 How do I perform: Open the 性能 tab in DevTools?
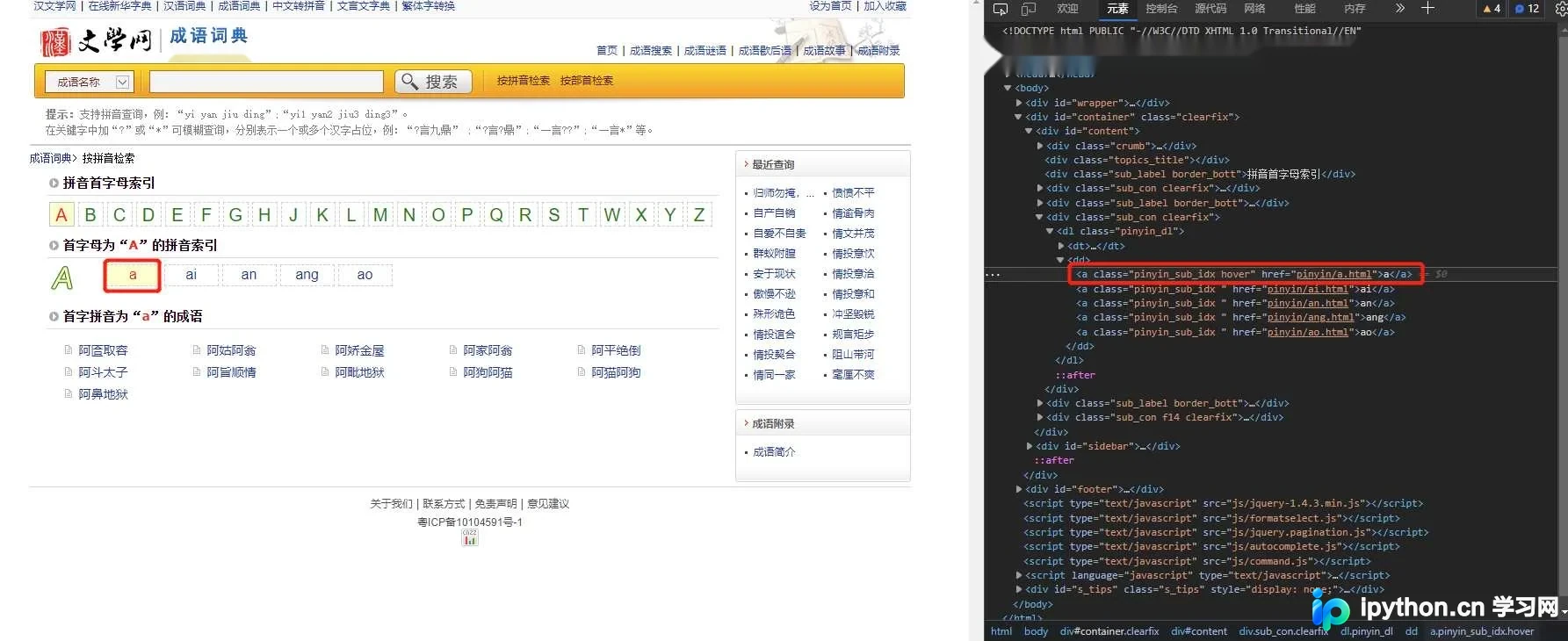[1305, 9]
